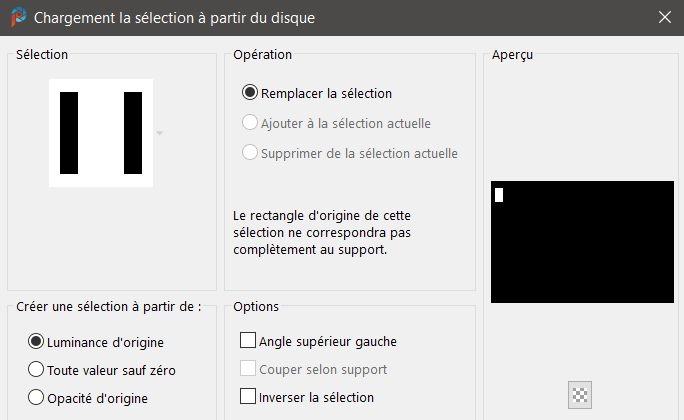Click the white rectangle in the preview
684x420 pixels.
coord(499,195)
